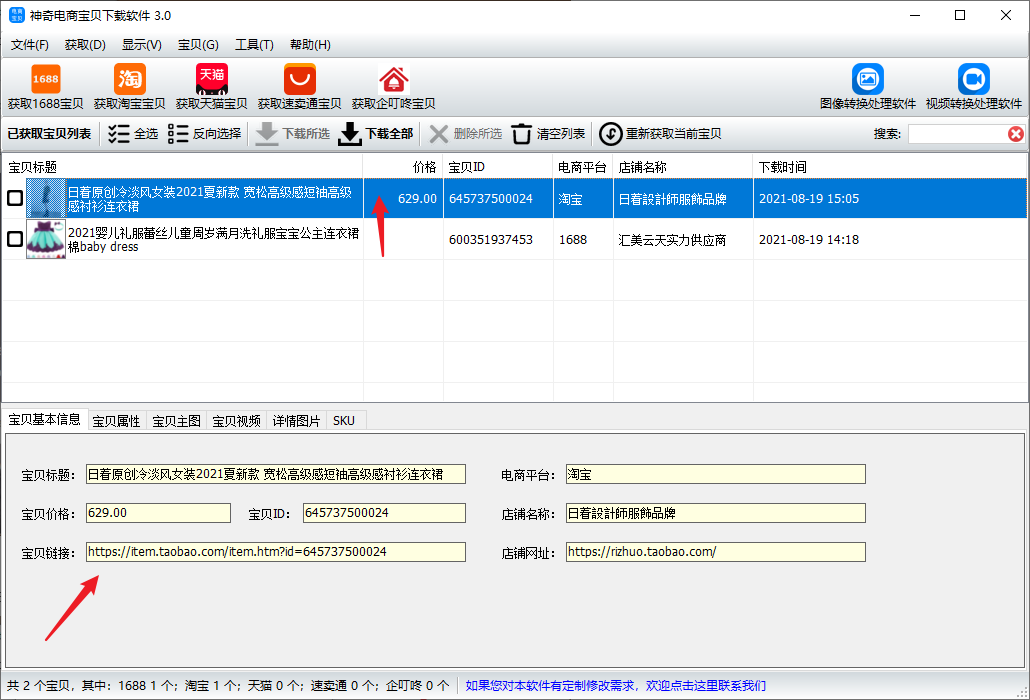Click the 宝贝价格 field showing 629.00

158,513
